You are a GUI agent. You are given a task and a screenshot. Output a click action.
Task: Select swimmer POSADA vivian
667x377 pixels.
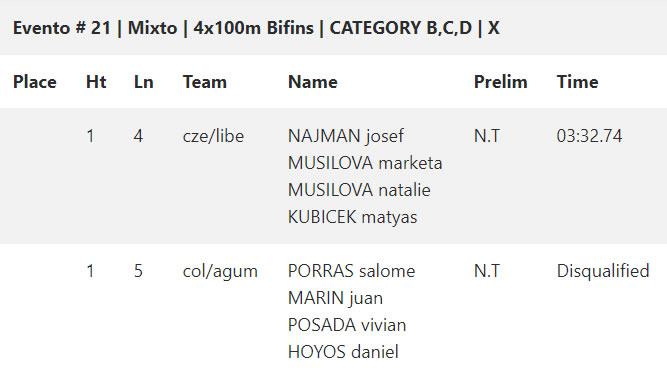click(x=347, y=325)
